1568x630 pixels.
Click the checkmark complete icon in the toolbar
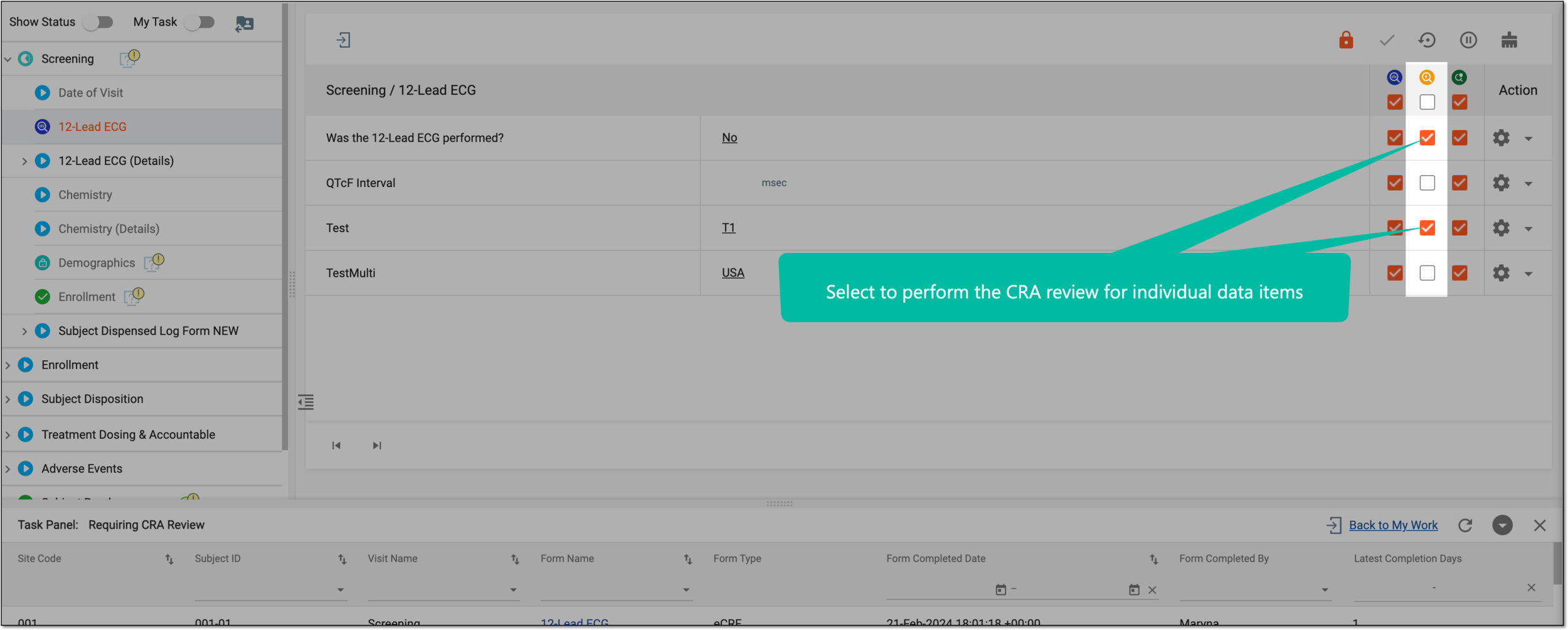pos(1387,41)
